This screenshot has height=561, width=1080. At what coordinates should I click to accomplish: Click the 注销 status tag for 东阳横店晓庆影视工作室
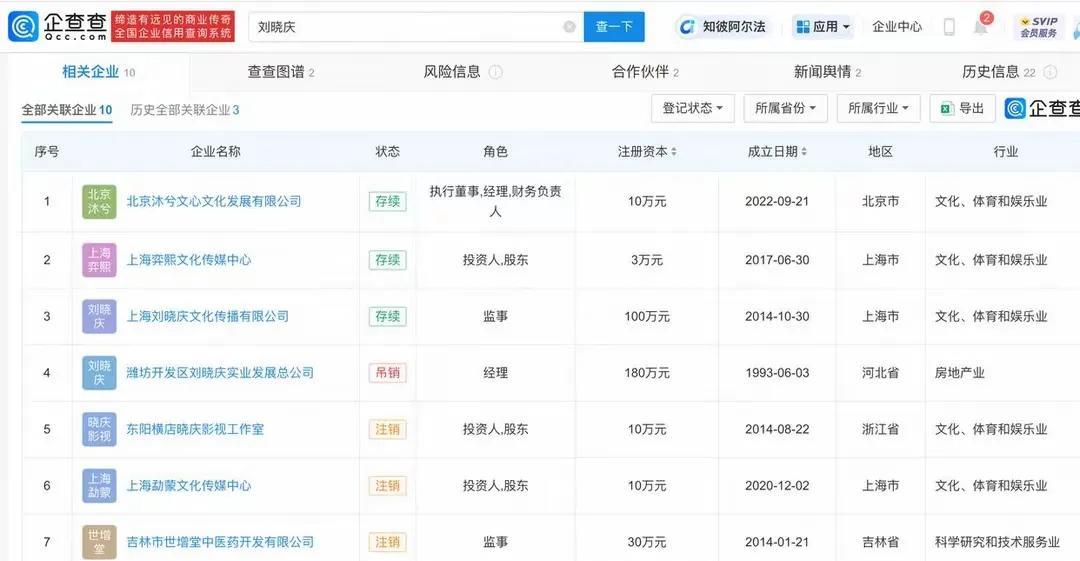pyautogui.click(x=388, y=429)
